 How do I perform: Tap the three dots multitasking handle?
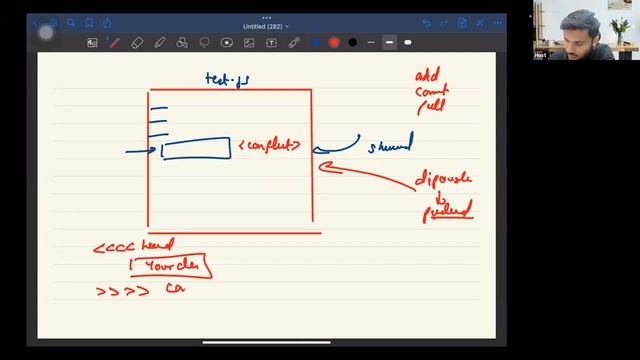click(x=267, y=18)
